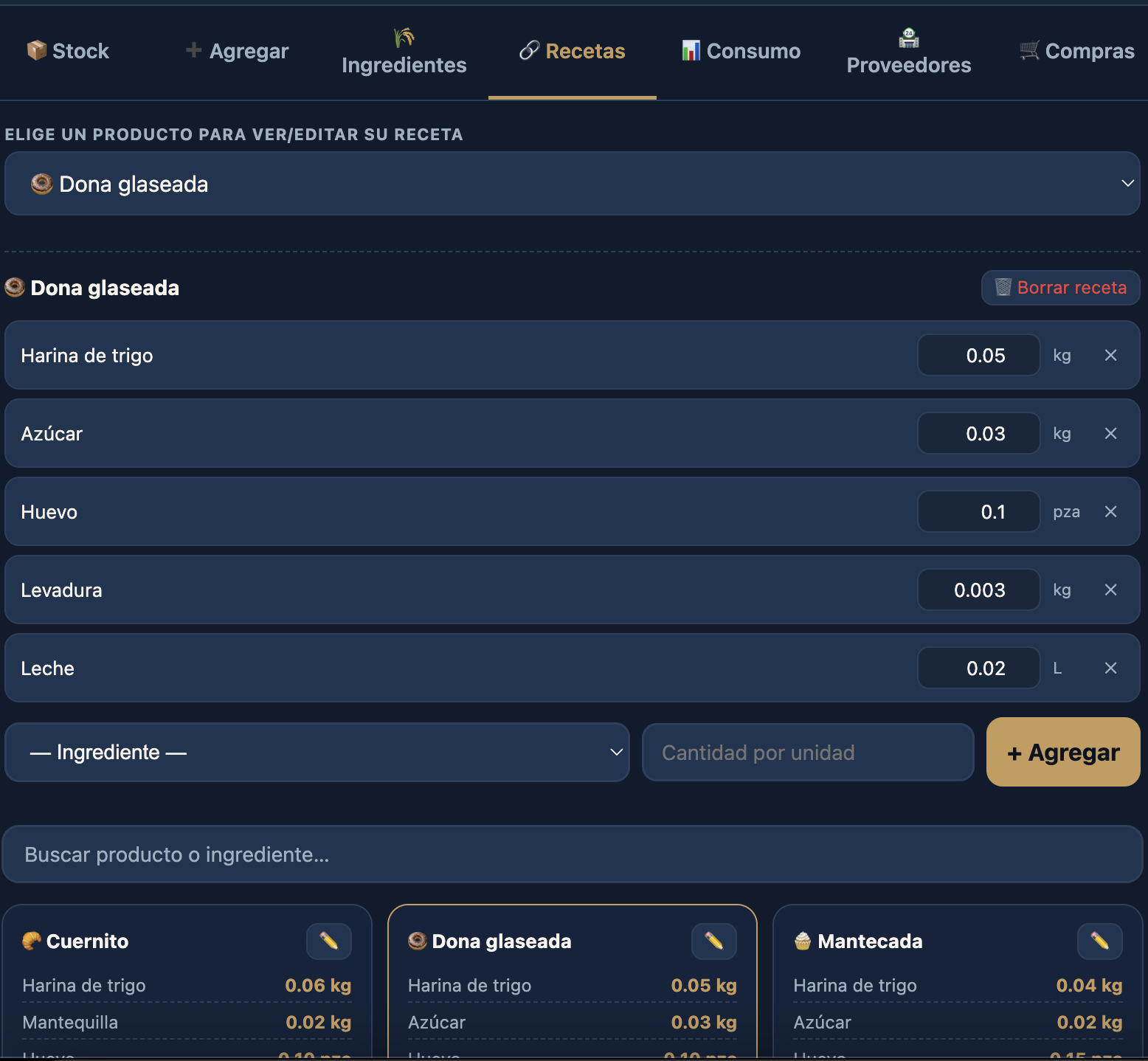Viewport: 1148px width, 1061px height.
Task: Edit the Dona glaseada card with pencil icon
Action: click(x=714, y=941)
